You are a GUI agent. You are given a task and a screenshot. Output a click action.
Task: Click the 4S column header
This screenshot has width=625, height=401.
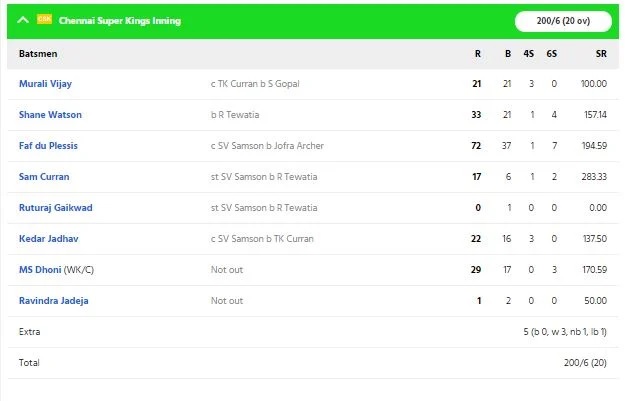coord(529,54)
